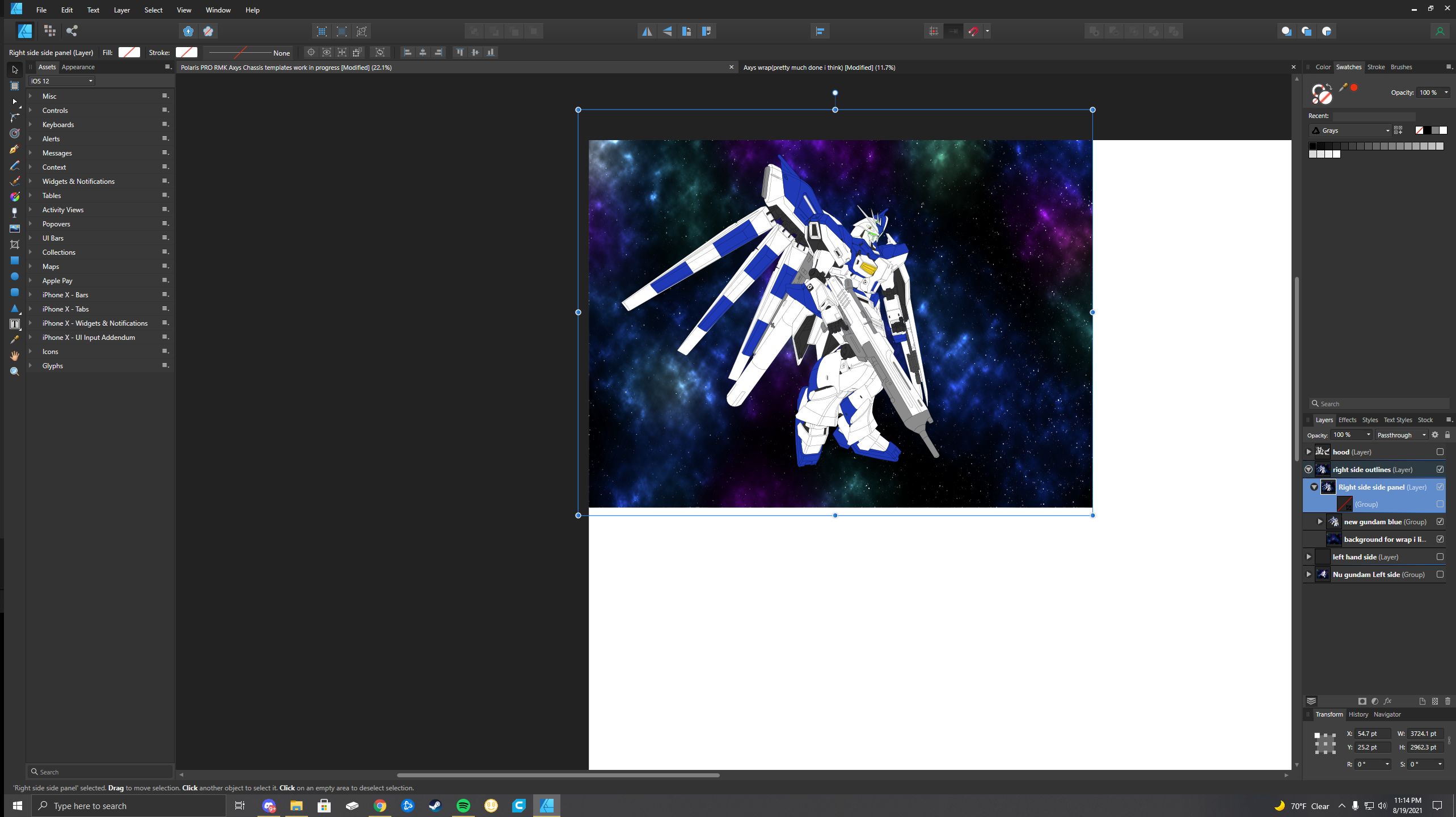Open the Passthrough blend mode dropdown
This screenshot has height=817, width=1456.
coord(1401,435)
